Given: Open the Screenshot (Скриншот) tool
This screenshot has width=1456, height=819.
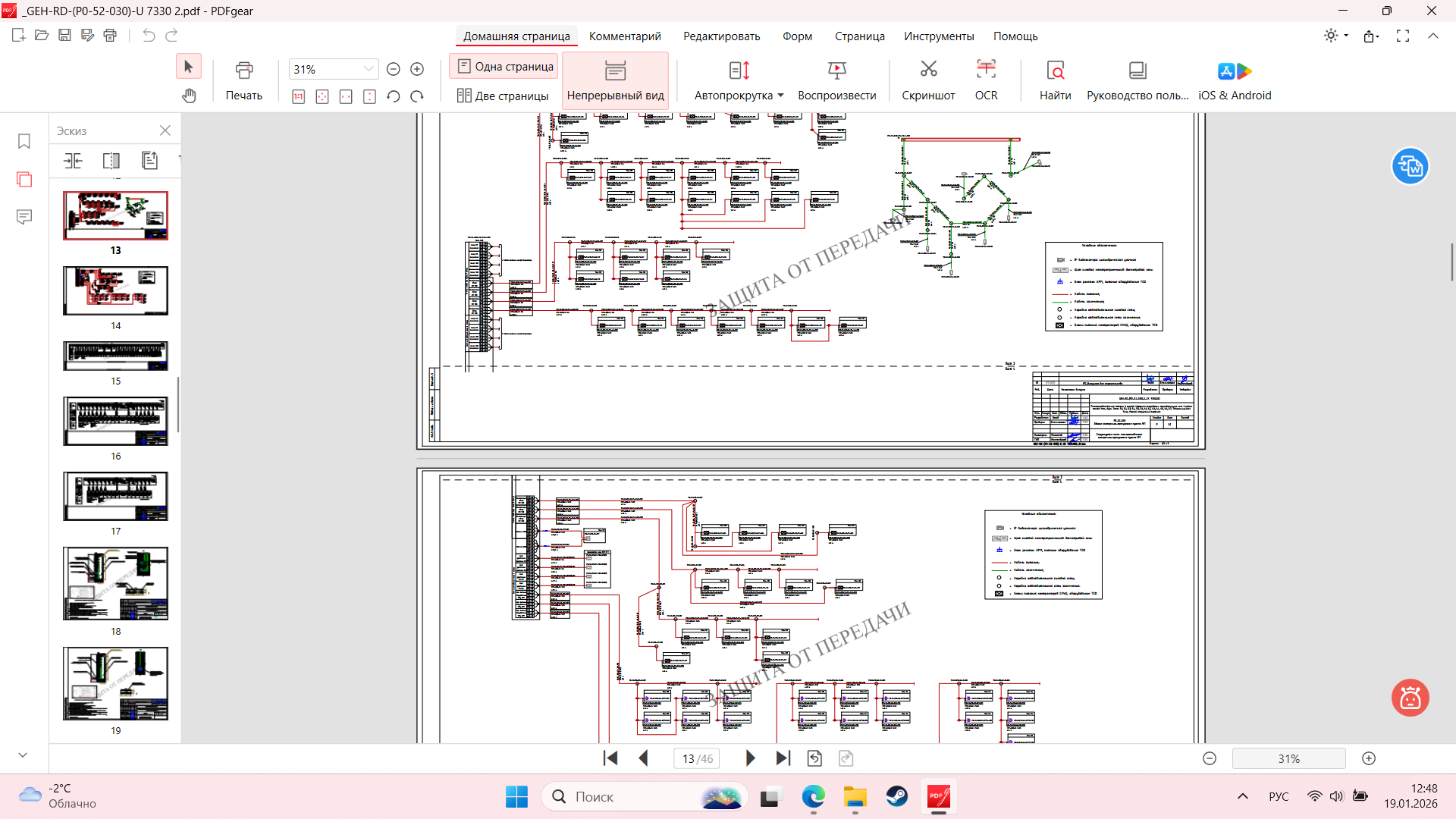Looking at the screenshot, I should point(928,71).
